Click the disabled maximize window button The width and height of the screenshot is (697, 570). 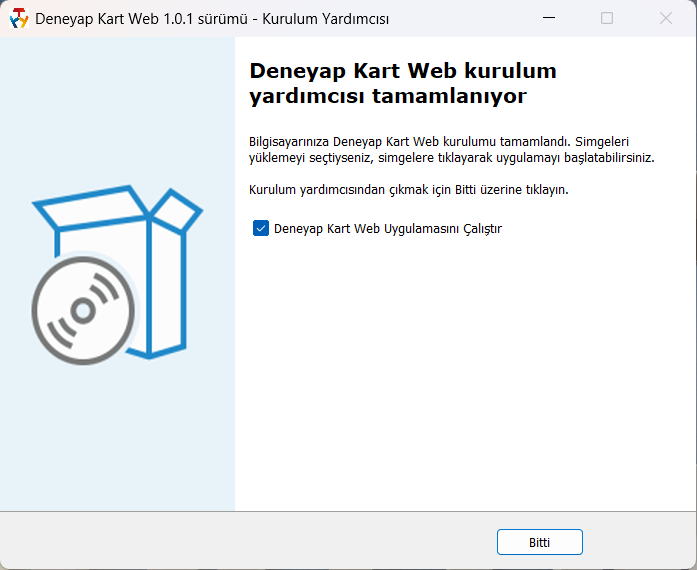[607, 18]
